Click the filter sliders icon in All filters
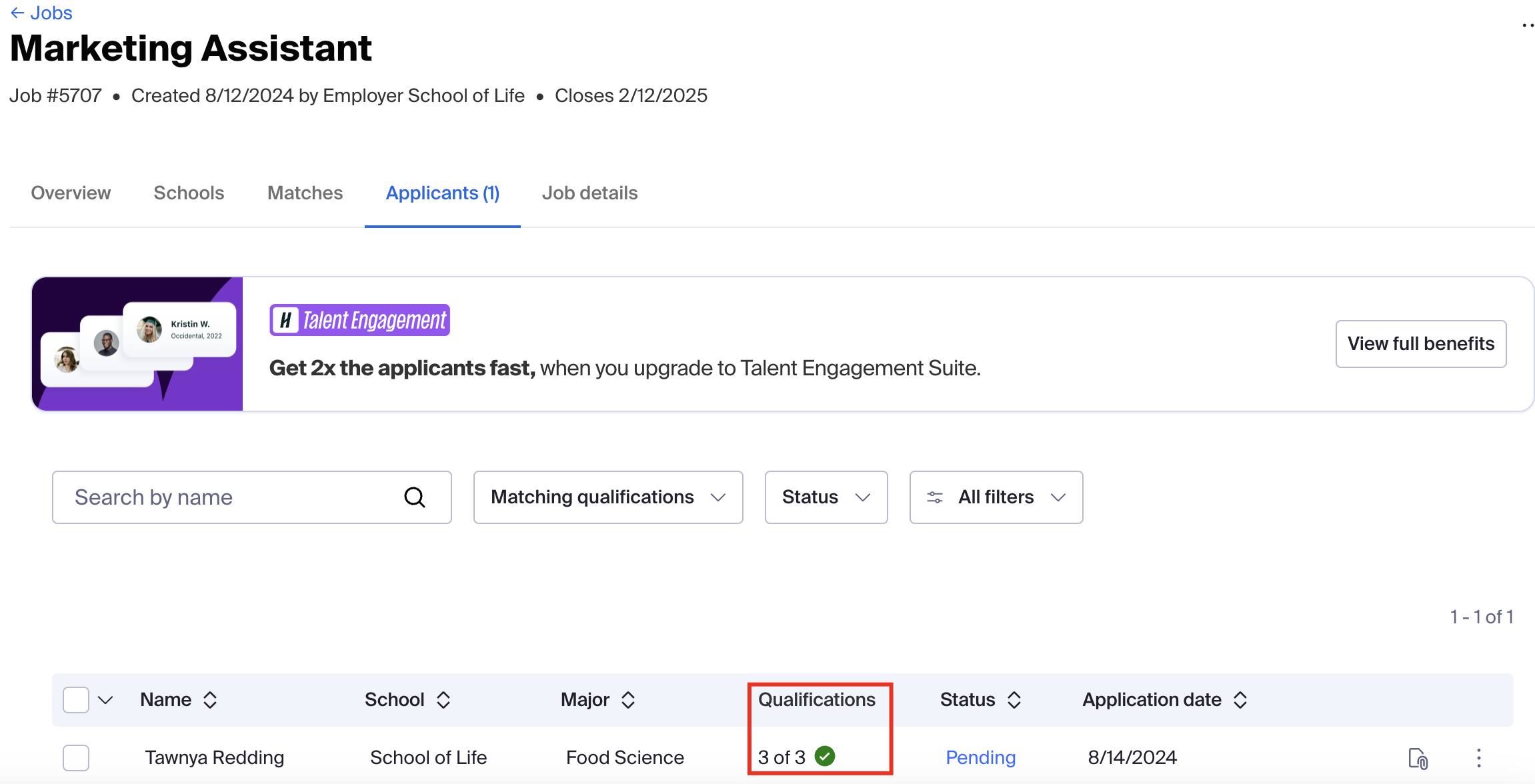Screen dimensions: 1535x784 [x=935, y=497]
